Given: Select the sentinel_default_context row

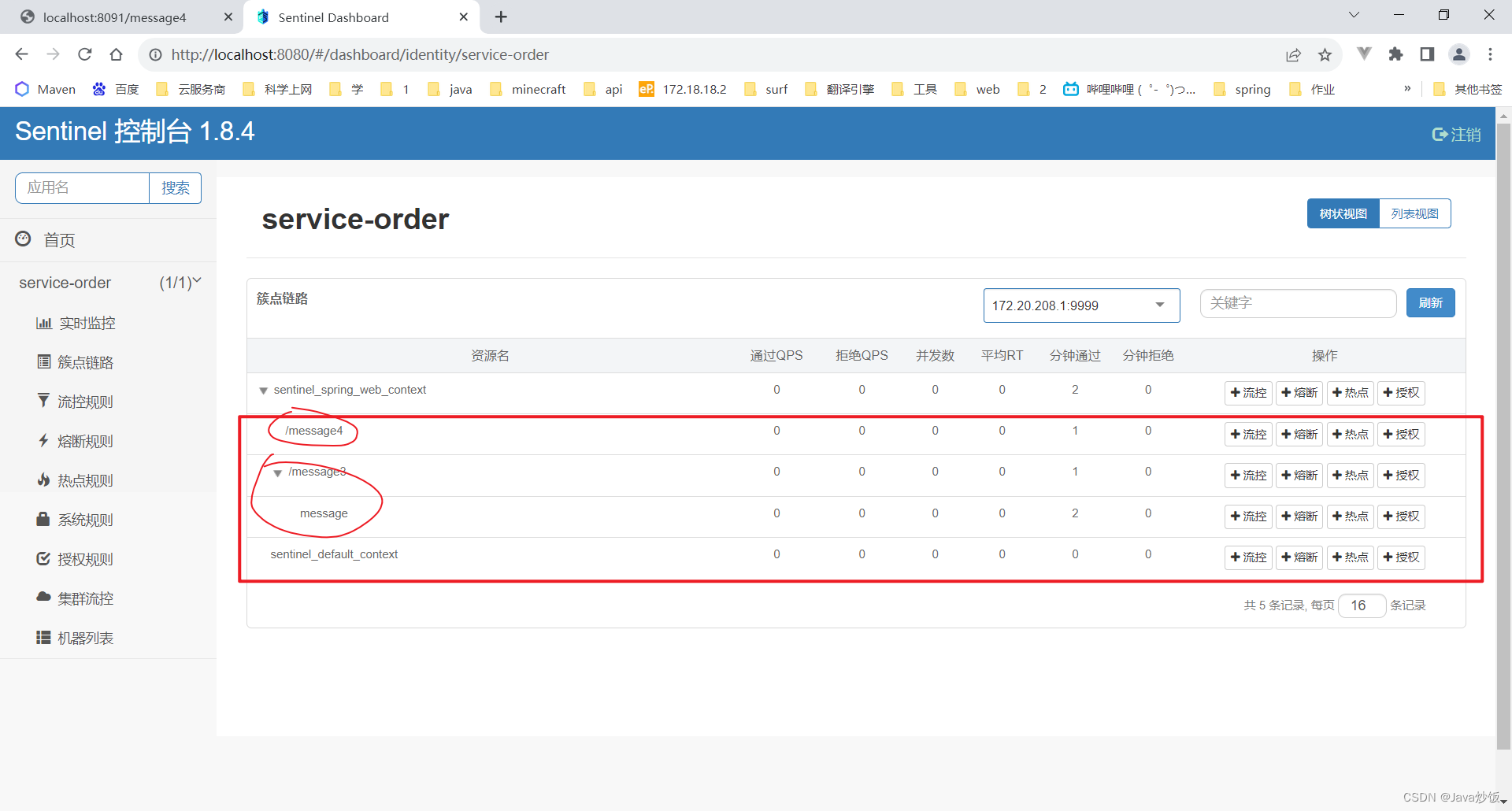Looking at the screenshot, I should [x=856, y=557].
